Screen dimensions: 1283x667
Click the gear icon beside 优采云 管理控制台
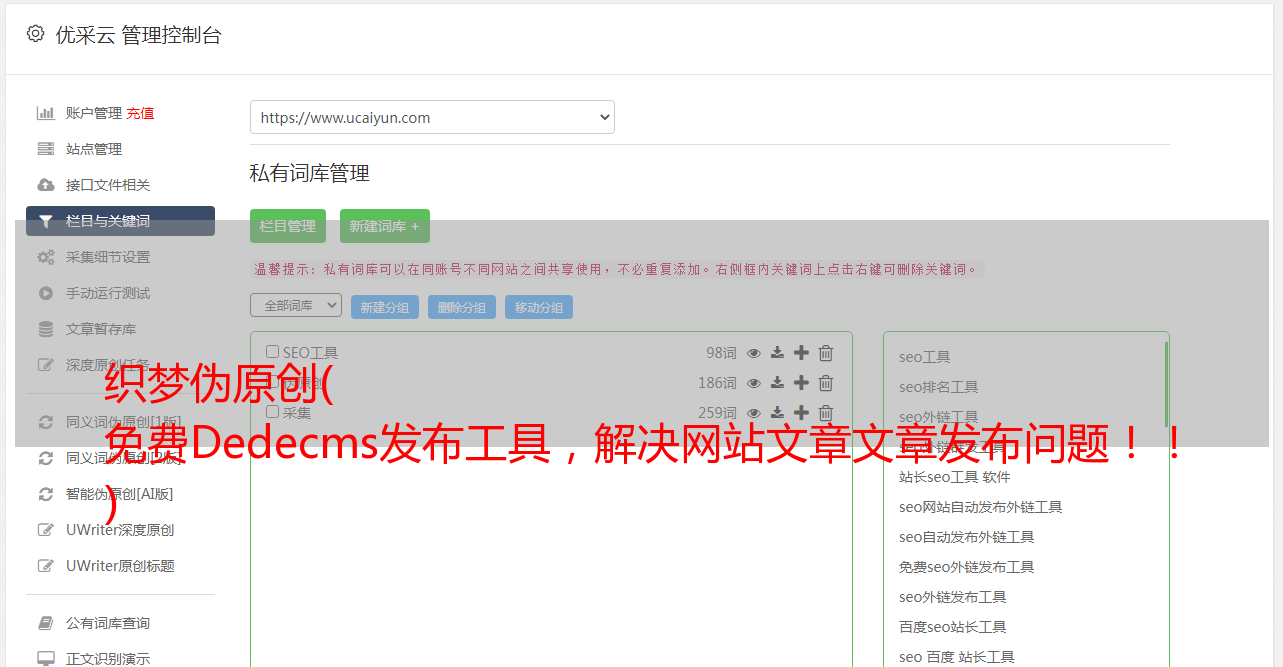click(x=36, y=34)
